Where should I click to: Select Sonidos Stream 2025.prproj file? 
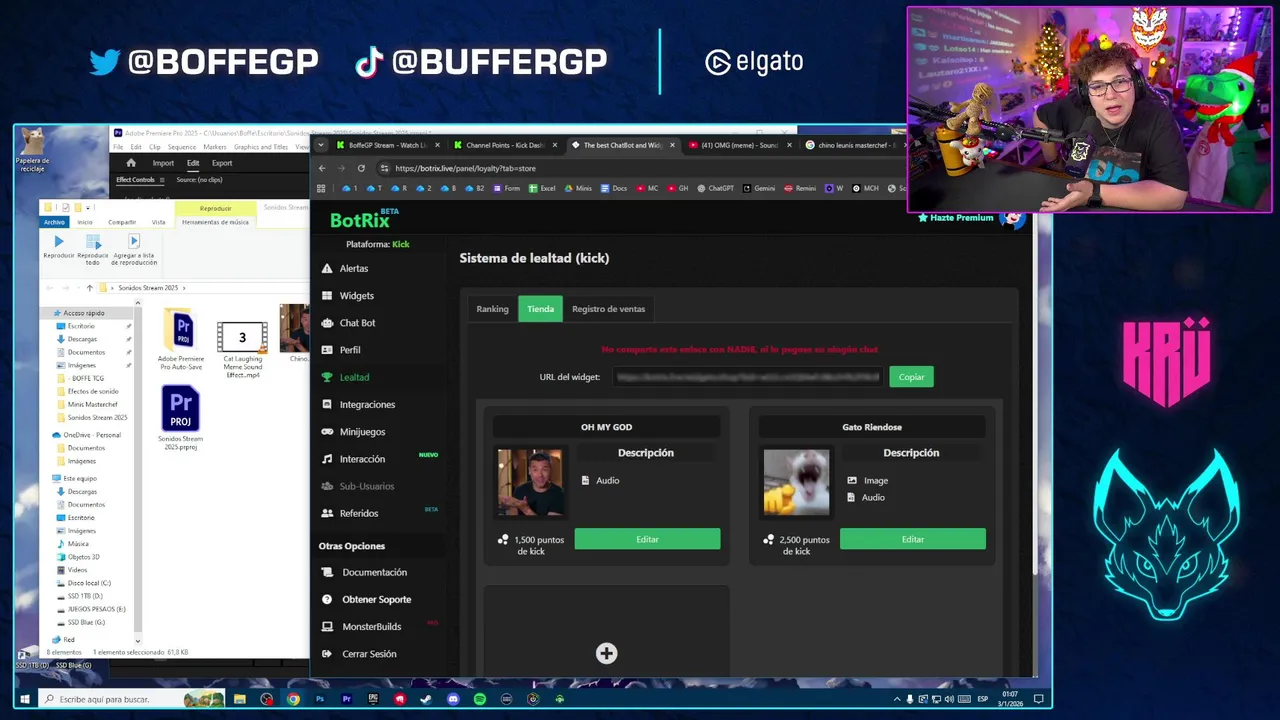point(180,419)
